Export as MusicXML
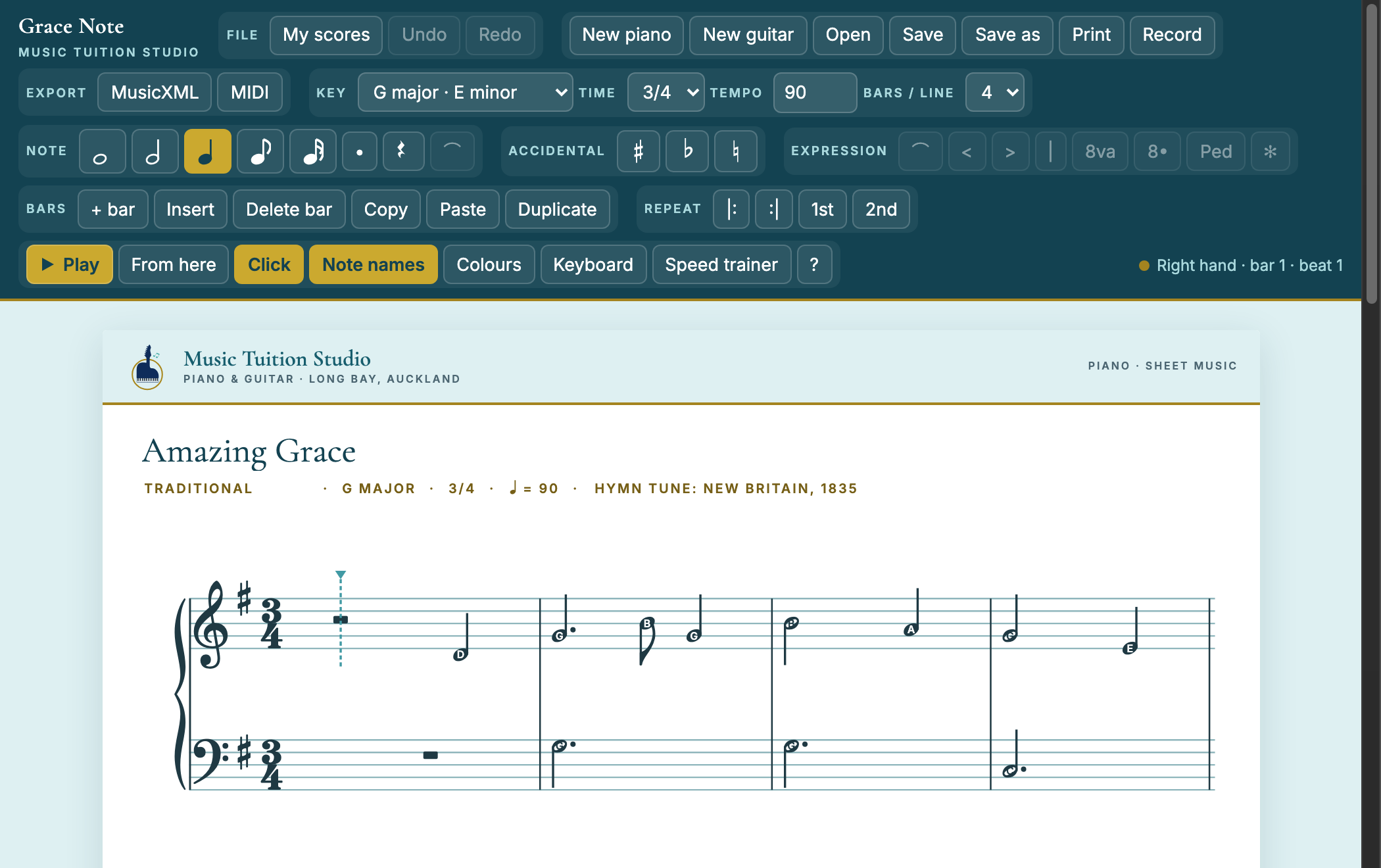Viewport: 1381px width, 868px height. [155, 92]
